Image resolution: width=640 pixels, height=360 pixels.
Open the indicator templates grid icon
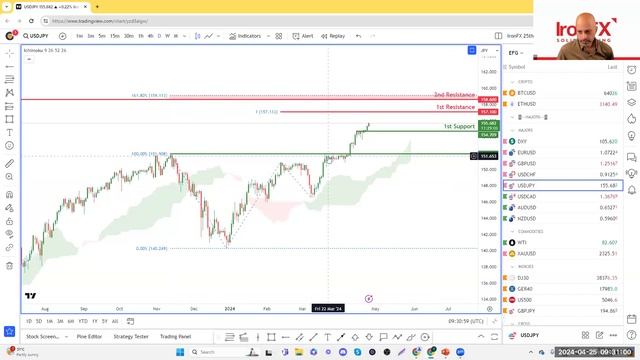[x=279, y=36]
